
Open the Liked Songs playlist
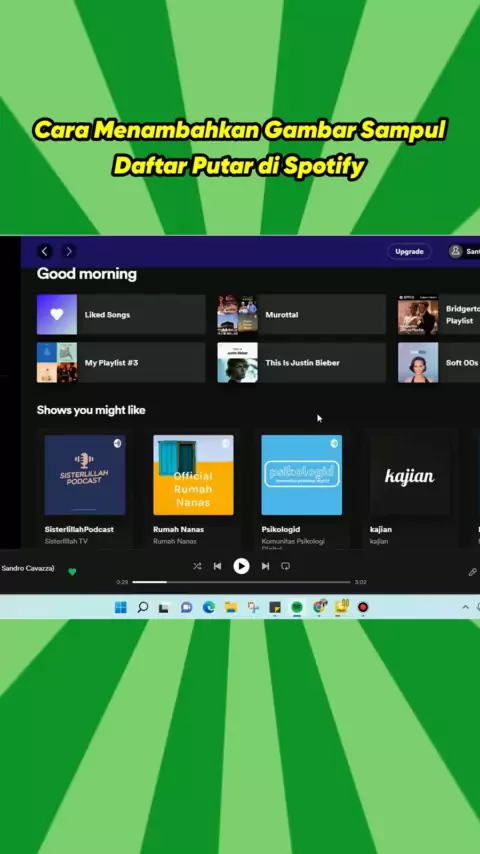[x=121, y=314]
